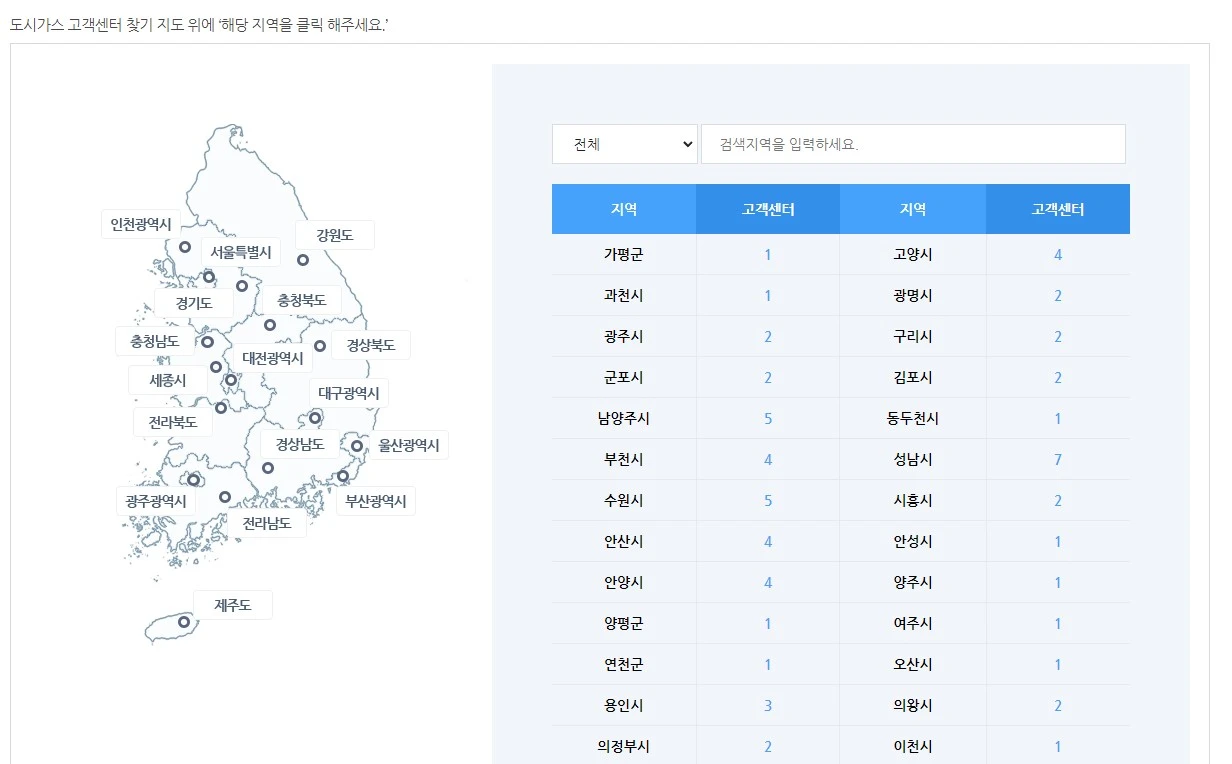Click the 전라남도 map marker dot
Screen dimensions: 1232x764
pyautogui.click(x=225, y=497)
